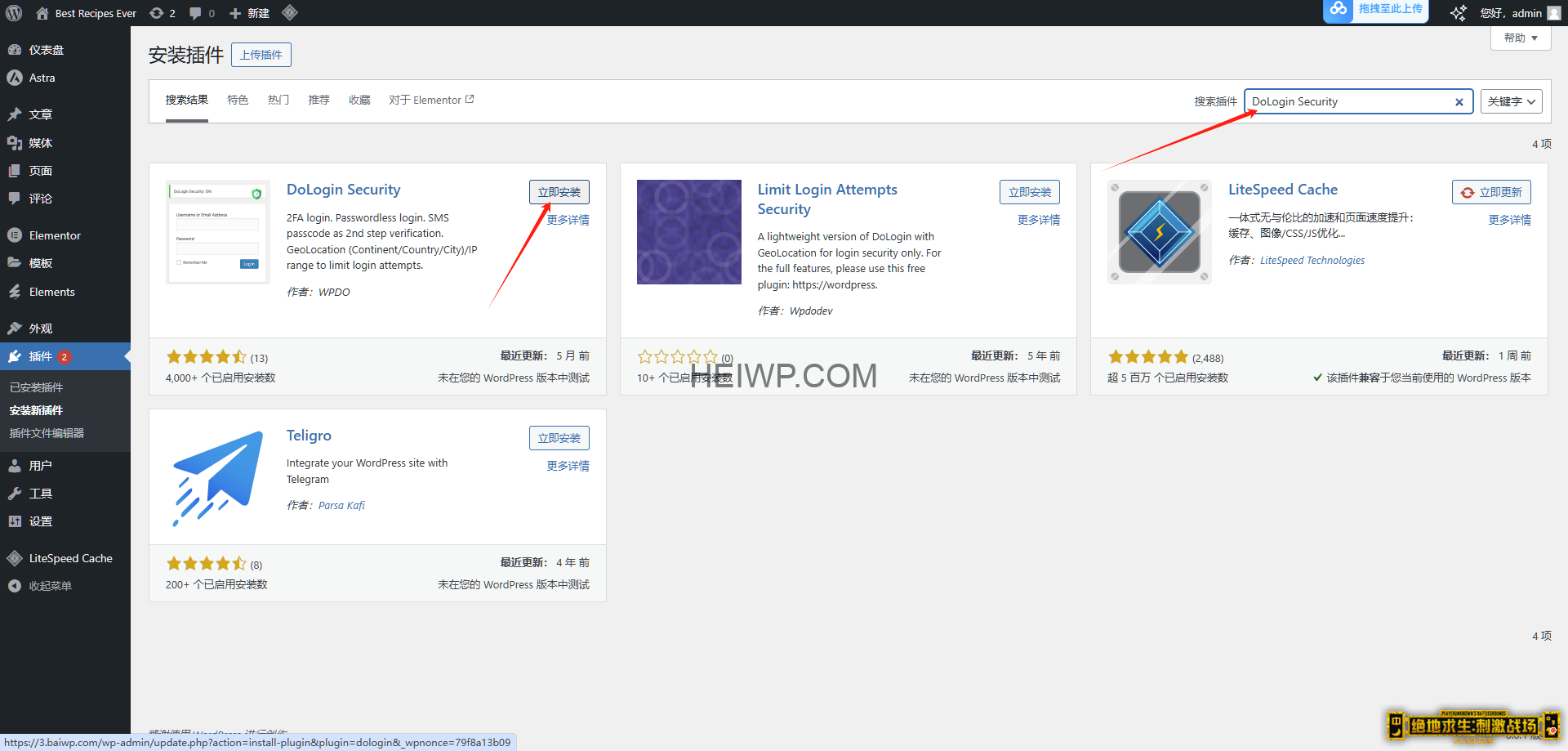The width and height of the screenshot is (1568, 751).
Task: Click the 插件 plug icon
Action: click(x=15, y=356)
